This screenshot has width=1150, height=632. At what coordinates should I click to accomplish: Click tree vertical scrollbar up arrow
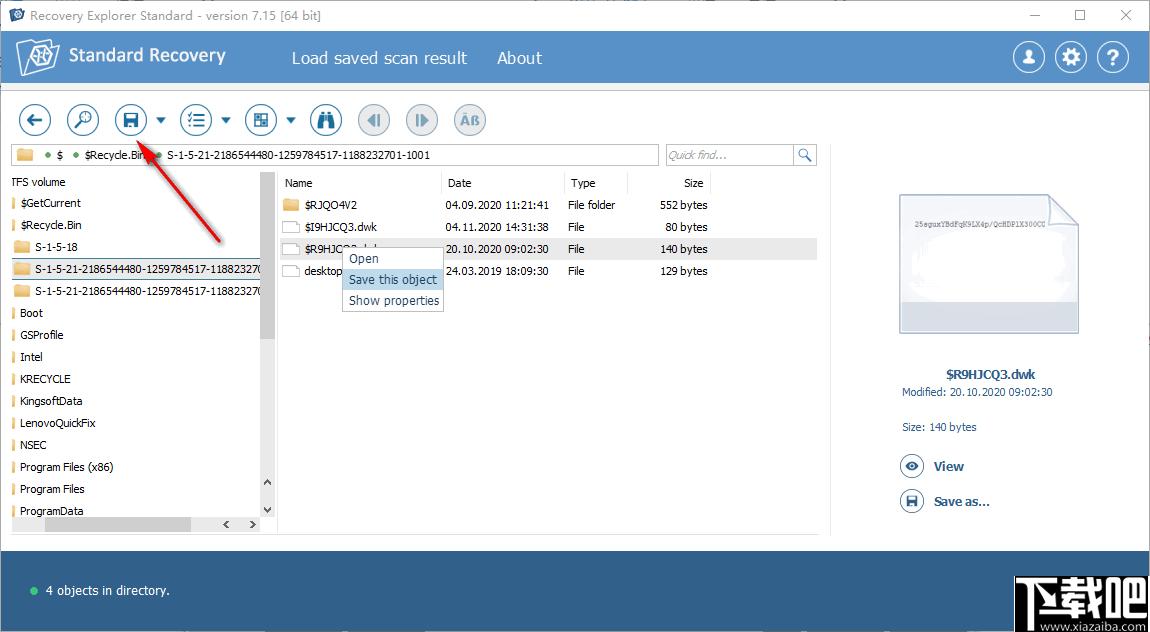click(267, 482)
